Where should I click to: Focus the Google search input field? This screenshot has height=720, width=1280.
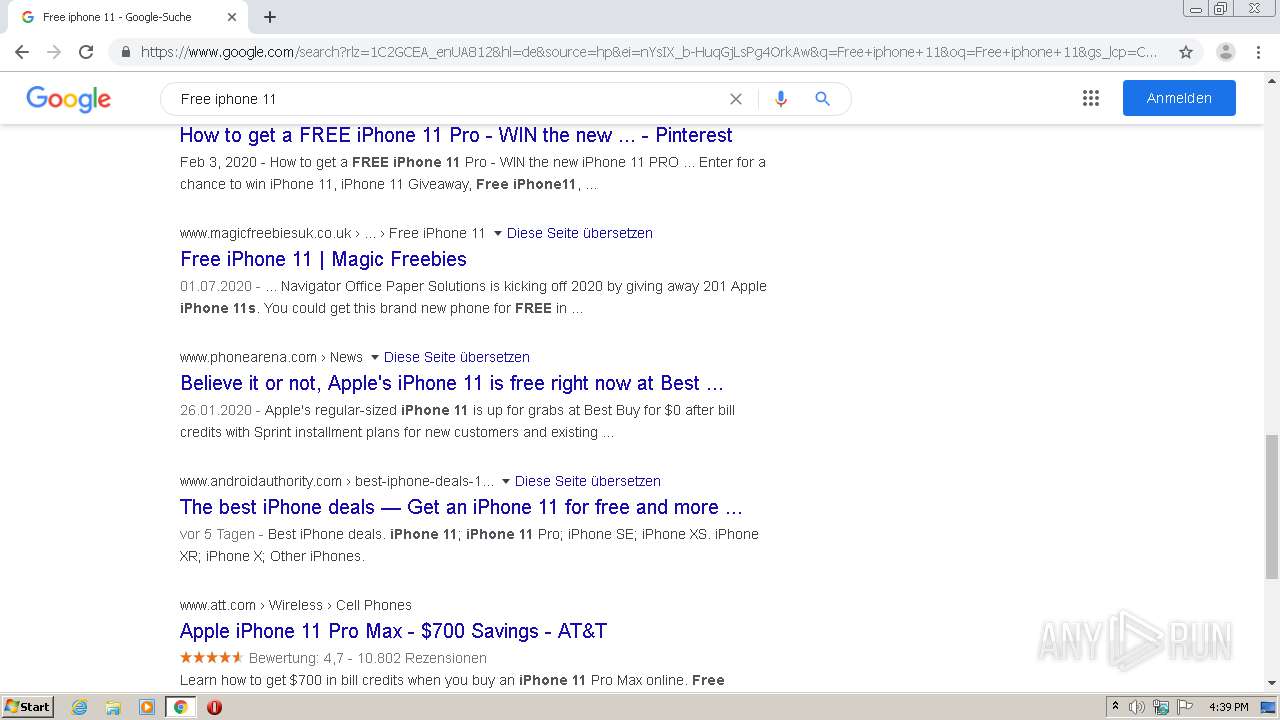point(450,99)
